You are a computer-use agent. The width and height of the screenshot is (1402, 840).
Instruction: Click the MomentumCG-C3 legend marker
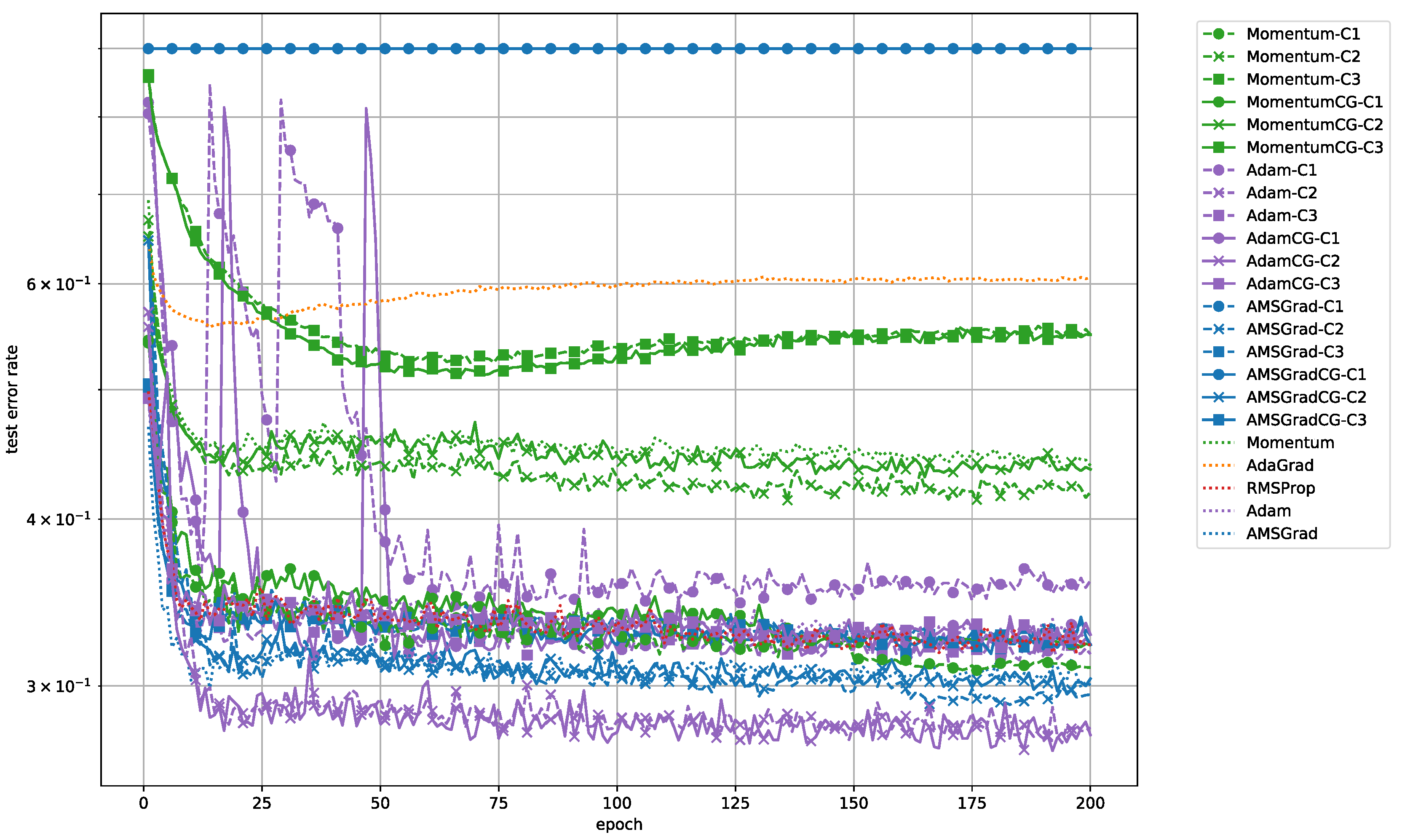click(1219, 147)
